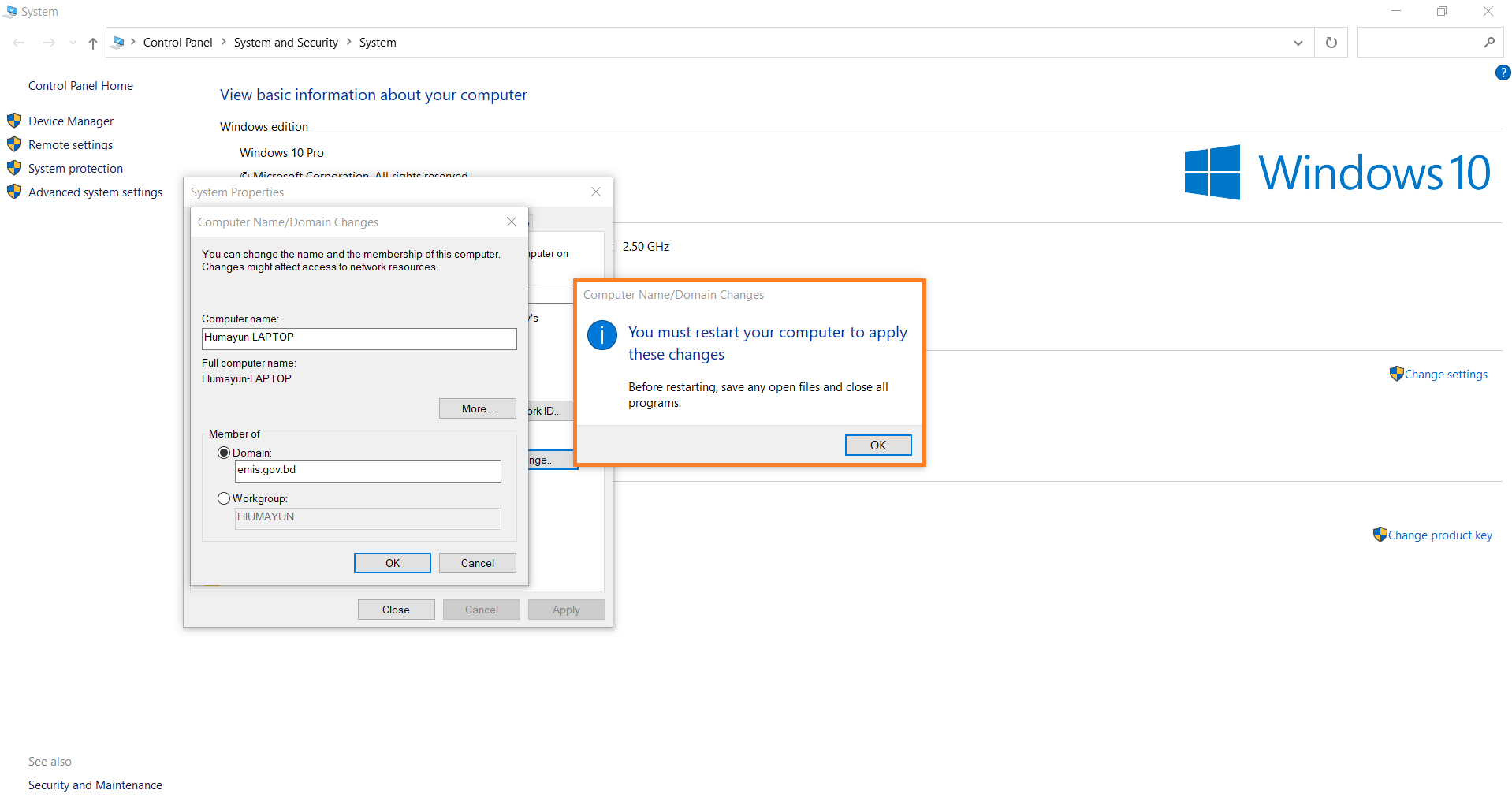Viewport: 1512px width, 809px height.
Task: Click the Windows 10 Pro edition text
Action: [281, 153]
